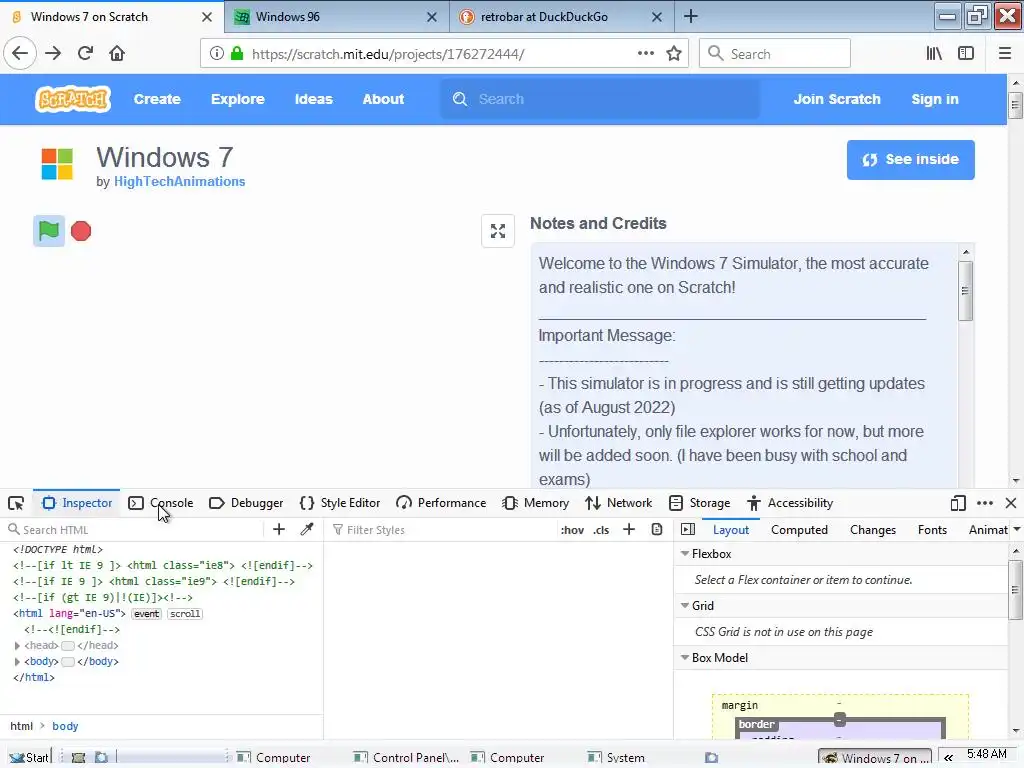Screen dimensions: 1024x768
Task: Go to the browser Home page
Action: pos(117,54)
